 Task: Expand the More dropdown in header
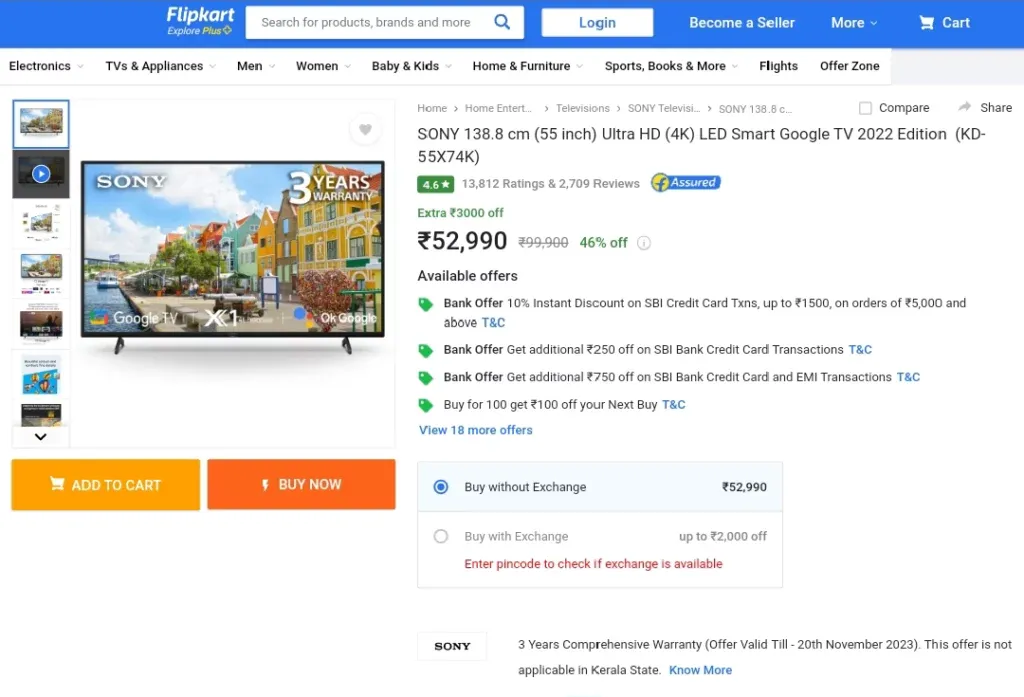pyautogui.click(x=854, y=23)
